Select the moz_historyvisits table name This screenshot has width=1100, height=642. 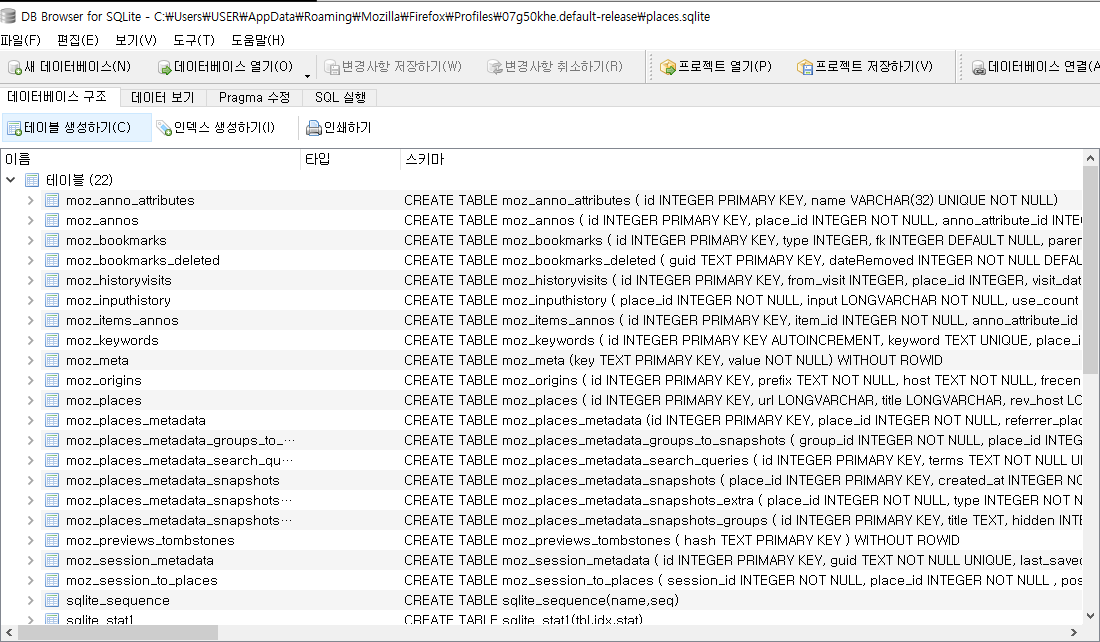119,281
